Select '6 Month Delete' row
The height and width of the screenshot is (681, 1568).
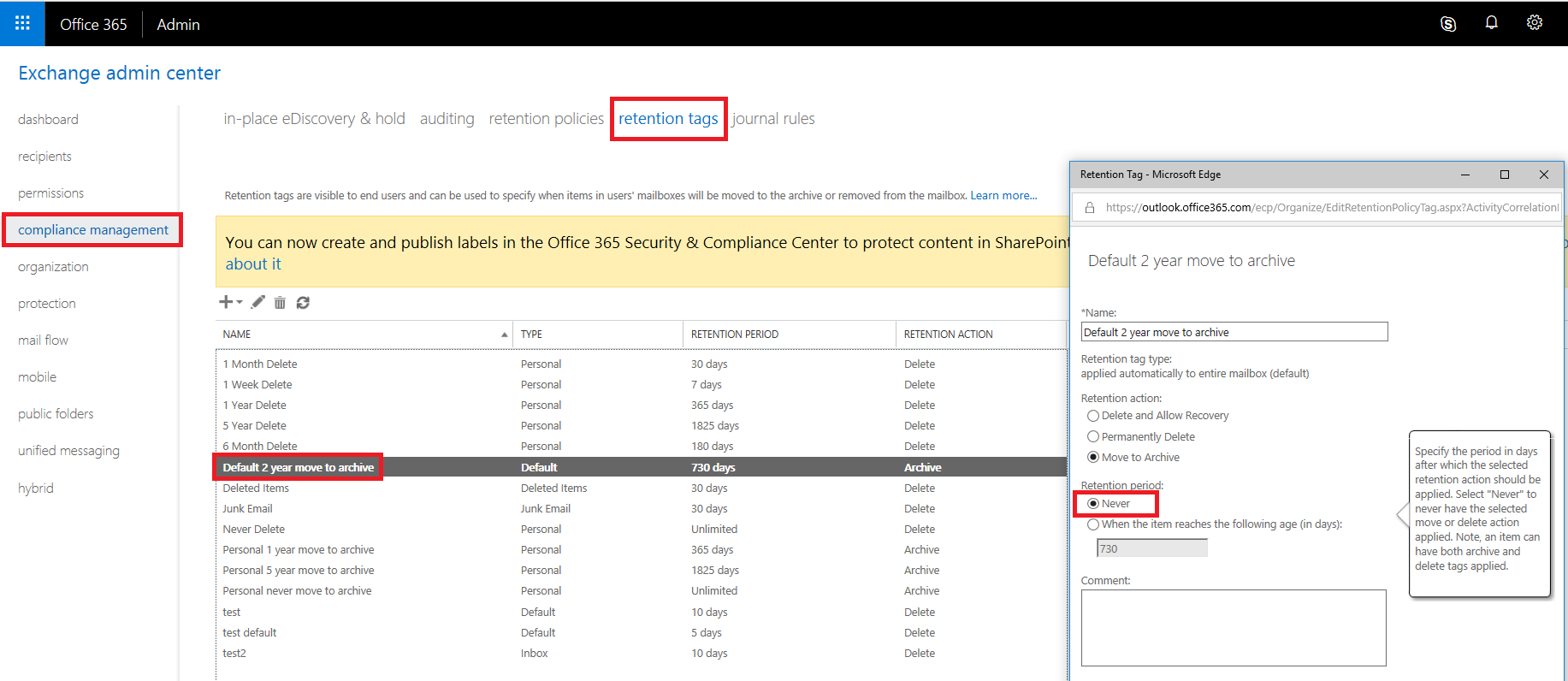(642, 447)
